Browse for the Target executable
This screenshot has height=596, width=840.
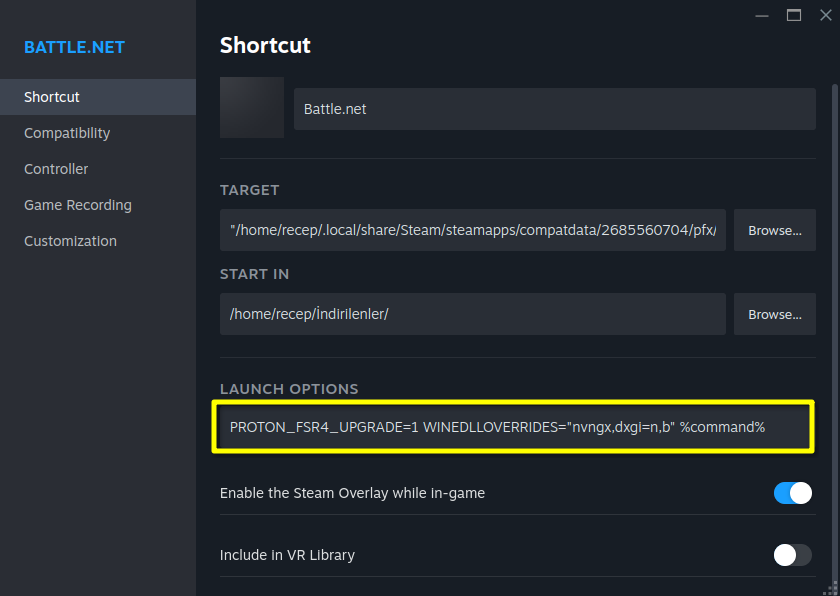point(775,230)
